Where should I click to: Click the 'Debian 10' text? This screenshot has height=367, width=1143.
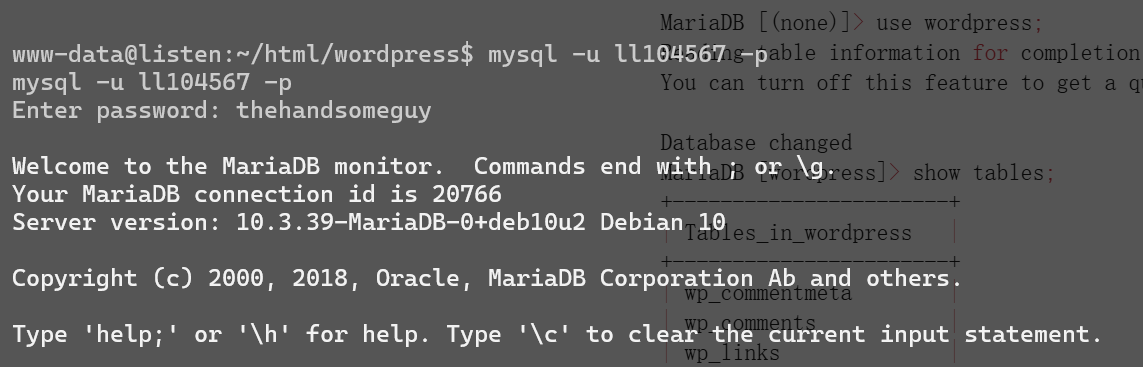[x=663, y=223]
